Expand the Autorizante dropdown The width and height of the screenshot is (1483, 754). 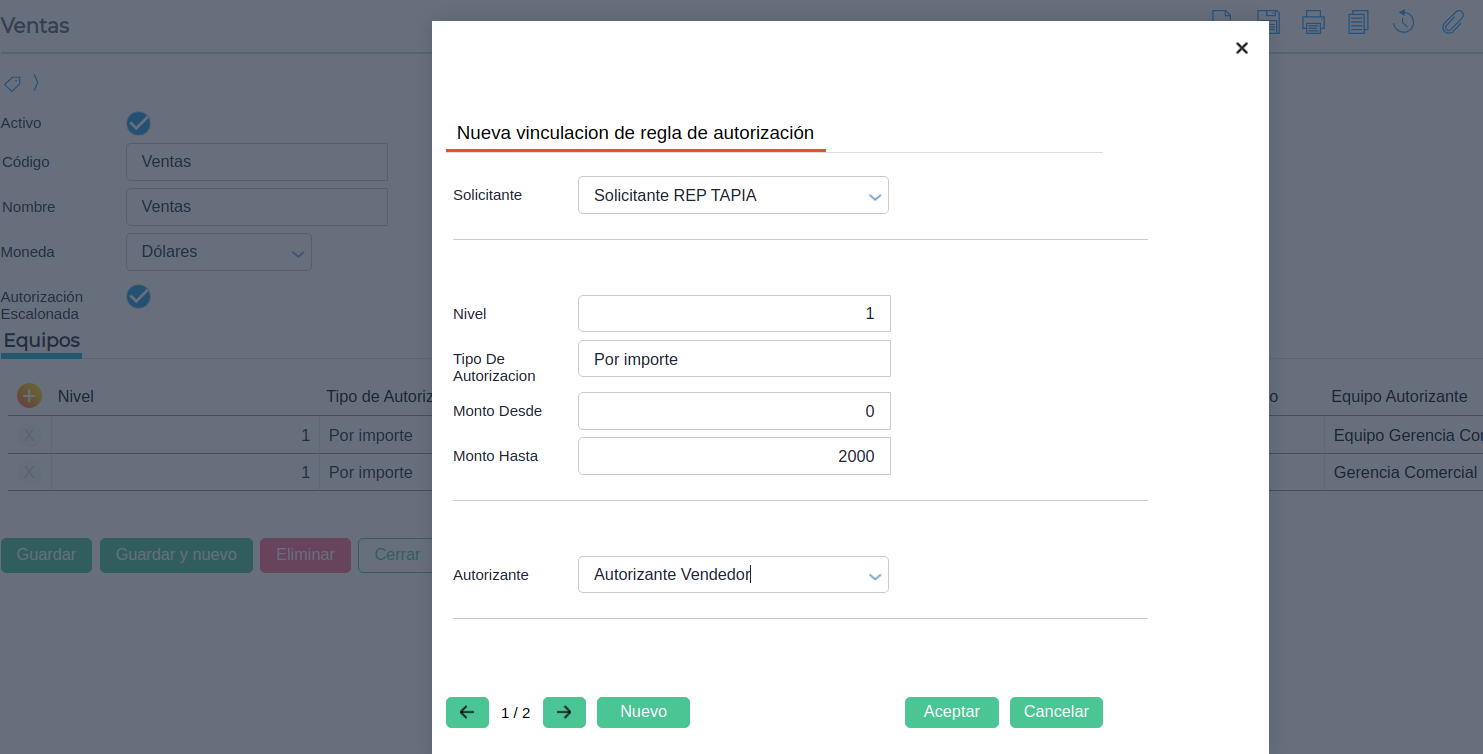(x=733, y=575)
